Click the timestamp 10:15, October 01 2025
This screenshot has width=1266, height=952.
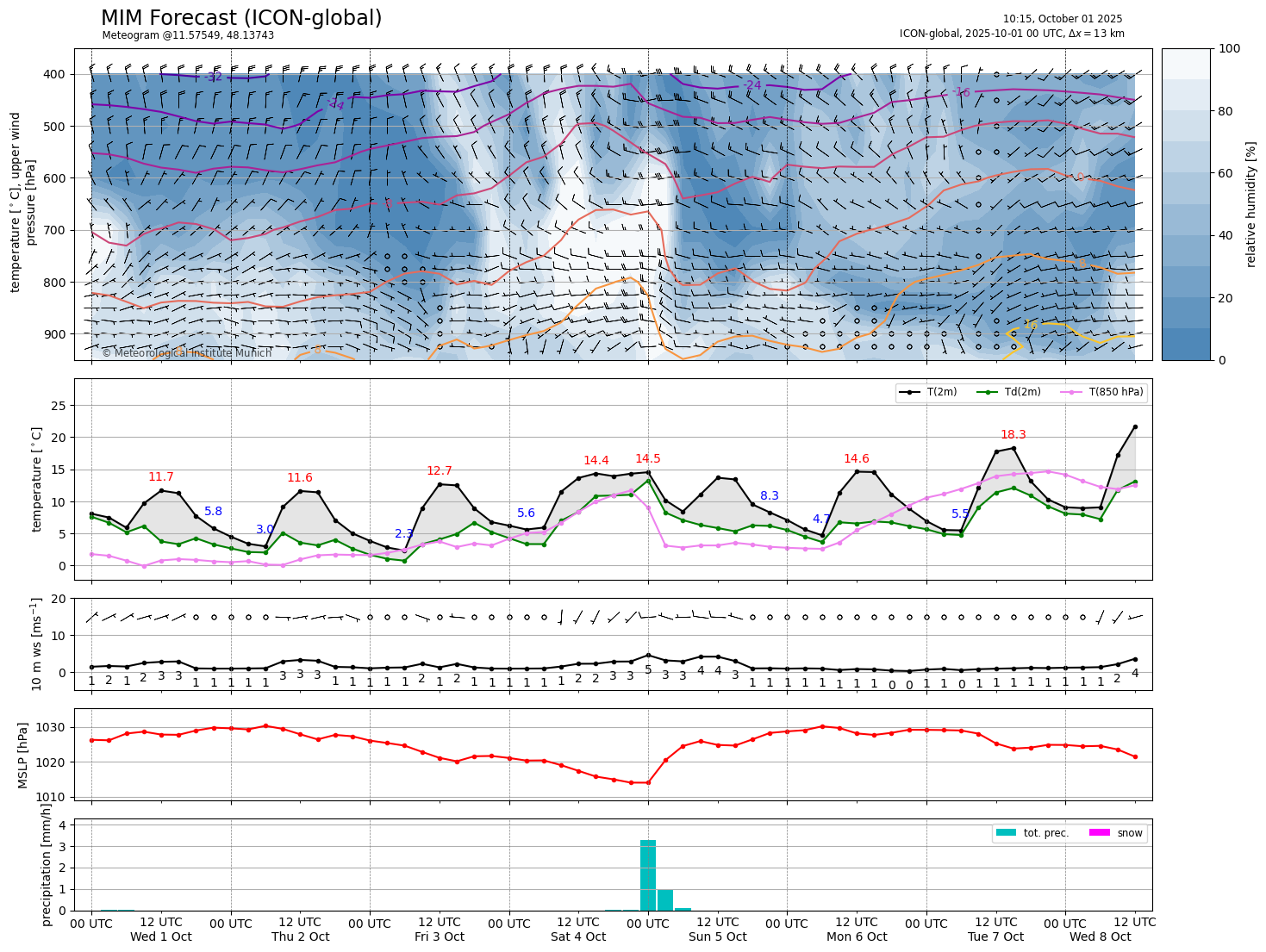click(x=1063, y=19)
